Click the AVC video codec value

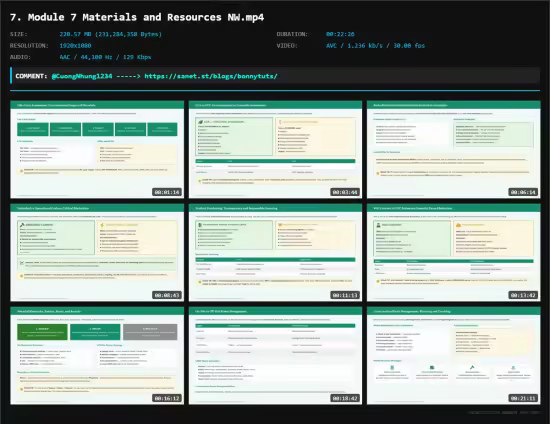(375, 46)
